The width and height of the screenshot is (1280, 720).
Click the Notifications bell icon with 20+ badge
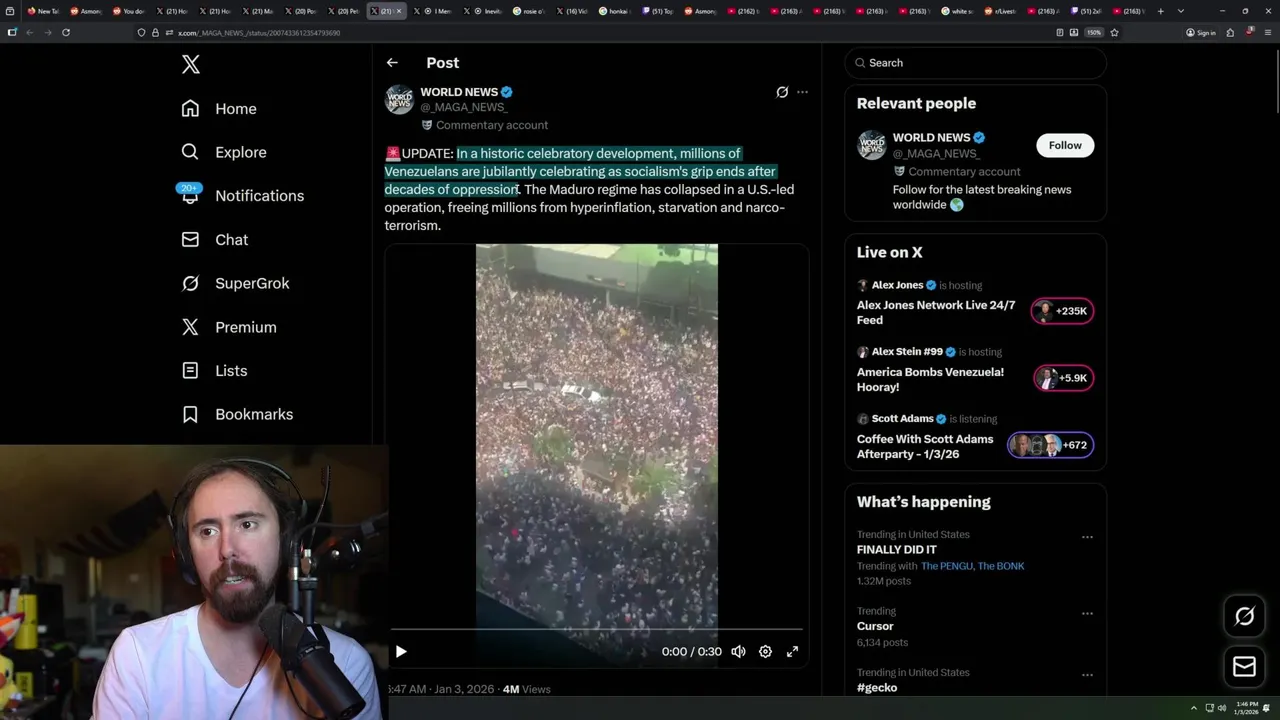[x=190, y=194]
